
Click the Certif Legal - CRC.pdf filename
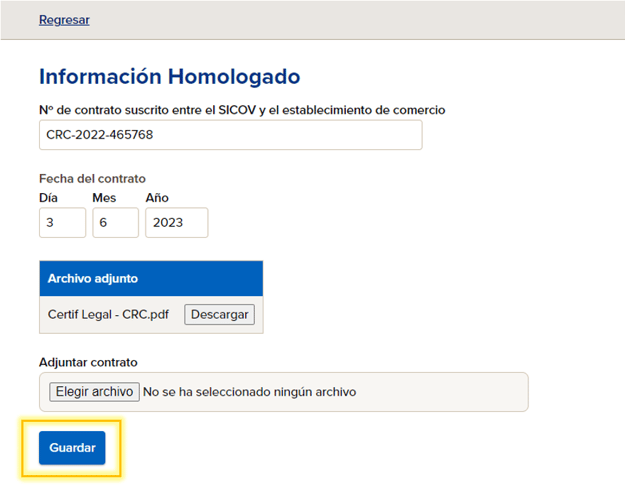[108, 314]
